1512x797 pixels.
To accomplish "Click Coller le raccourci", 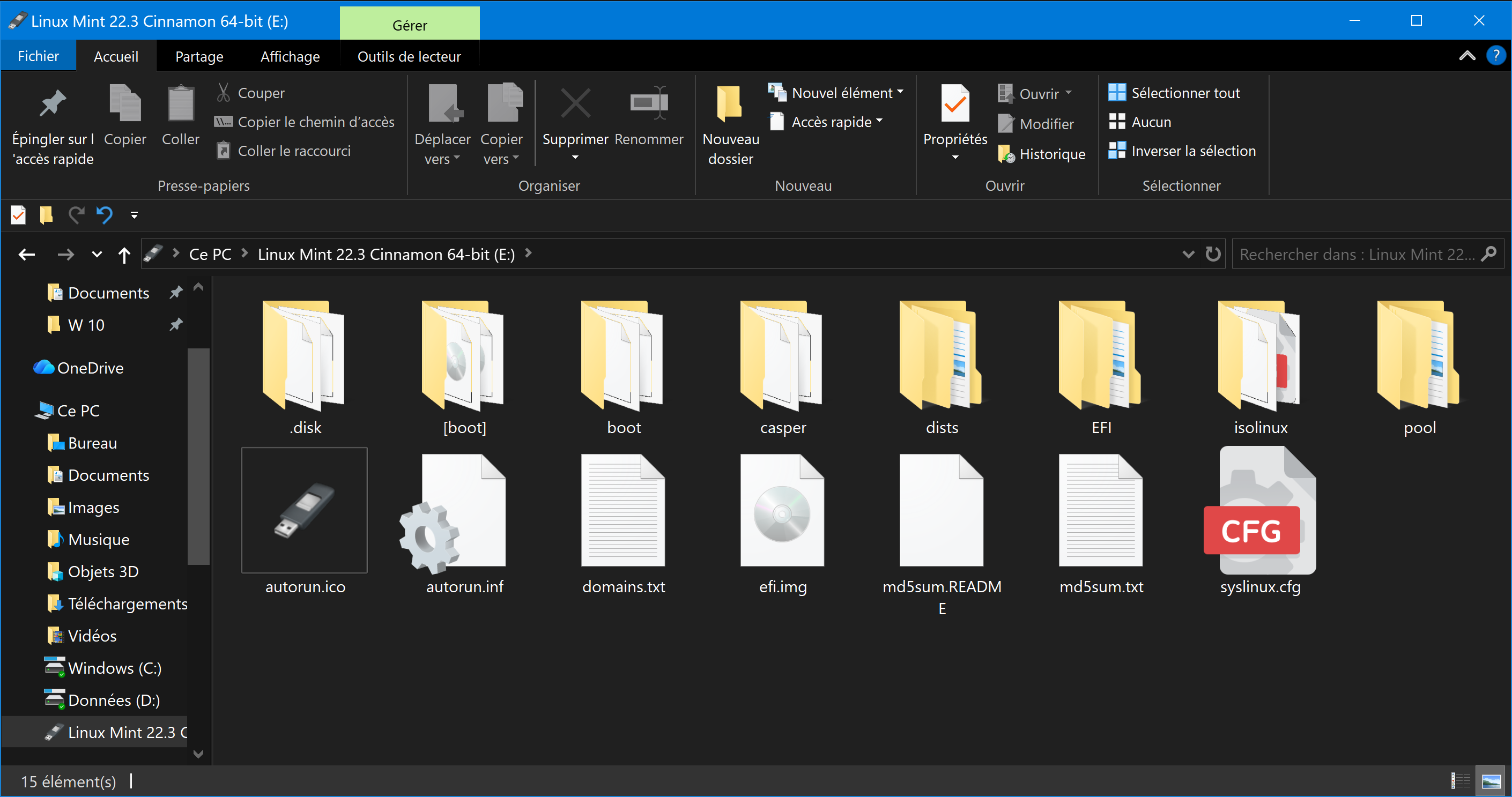I will coord(283,151).
